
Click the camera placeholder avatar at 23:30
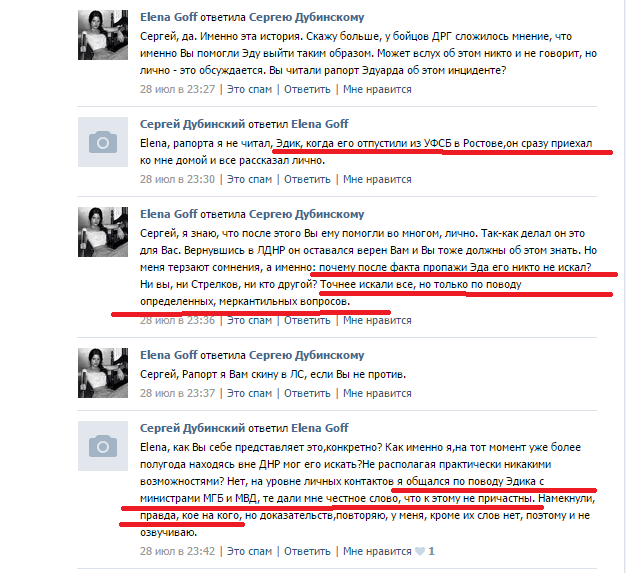(103, 142)
